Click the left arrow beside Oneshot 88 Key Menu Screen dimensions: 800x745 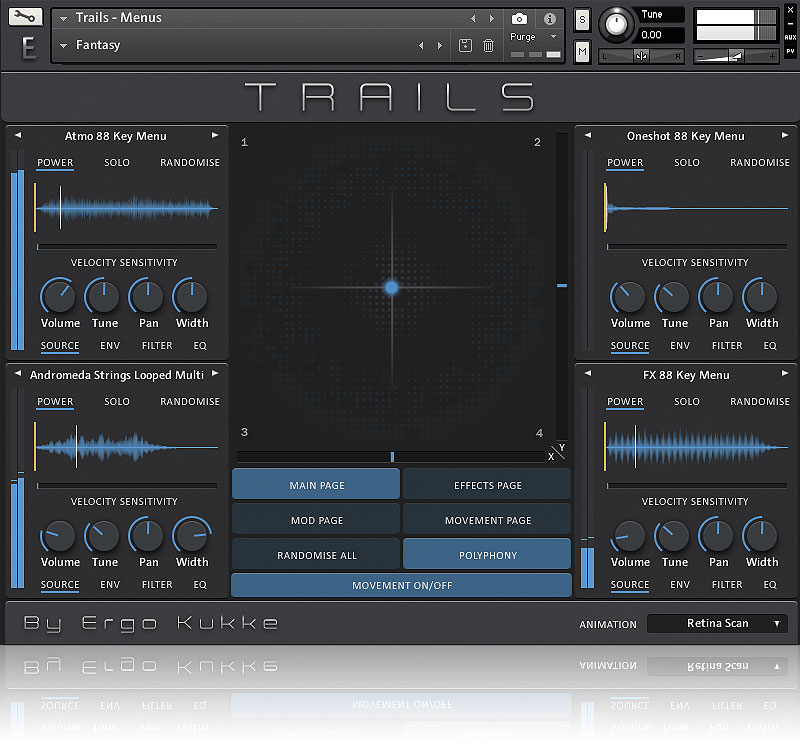(x=588, y=136)
